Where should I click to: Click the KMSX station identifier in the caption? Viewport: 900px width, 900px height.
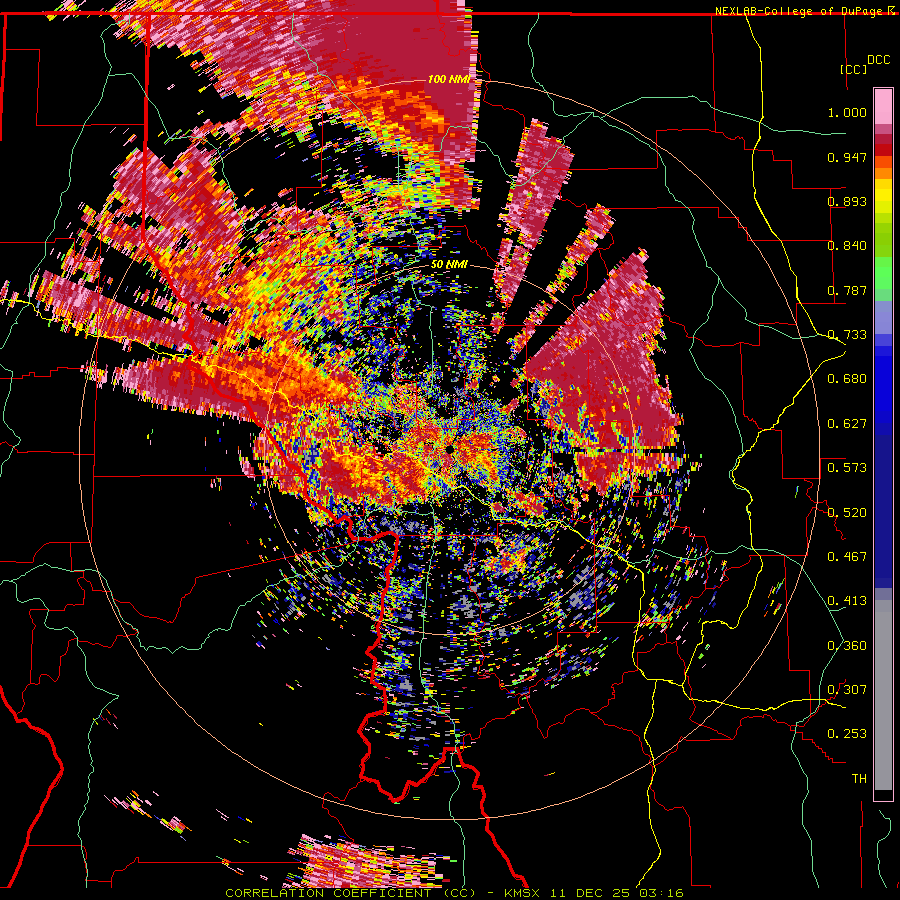[523, 893]
